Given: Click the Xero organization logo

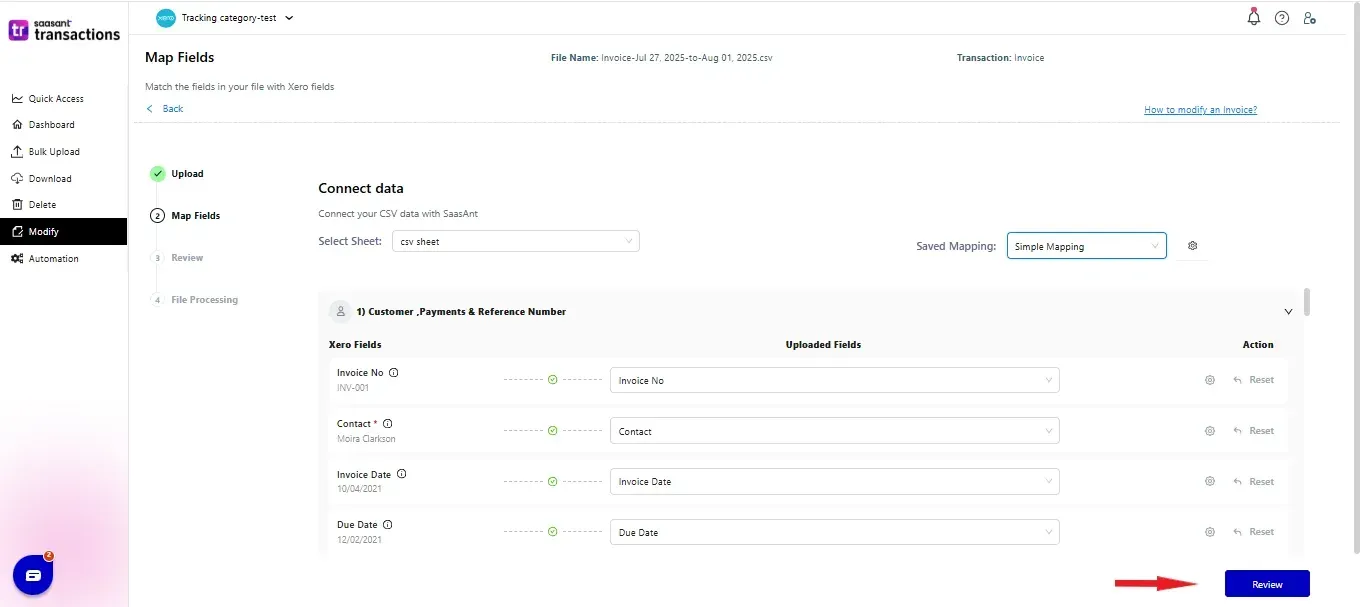Looking at the screenshot, I should (x=166, y=18).
